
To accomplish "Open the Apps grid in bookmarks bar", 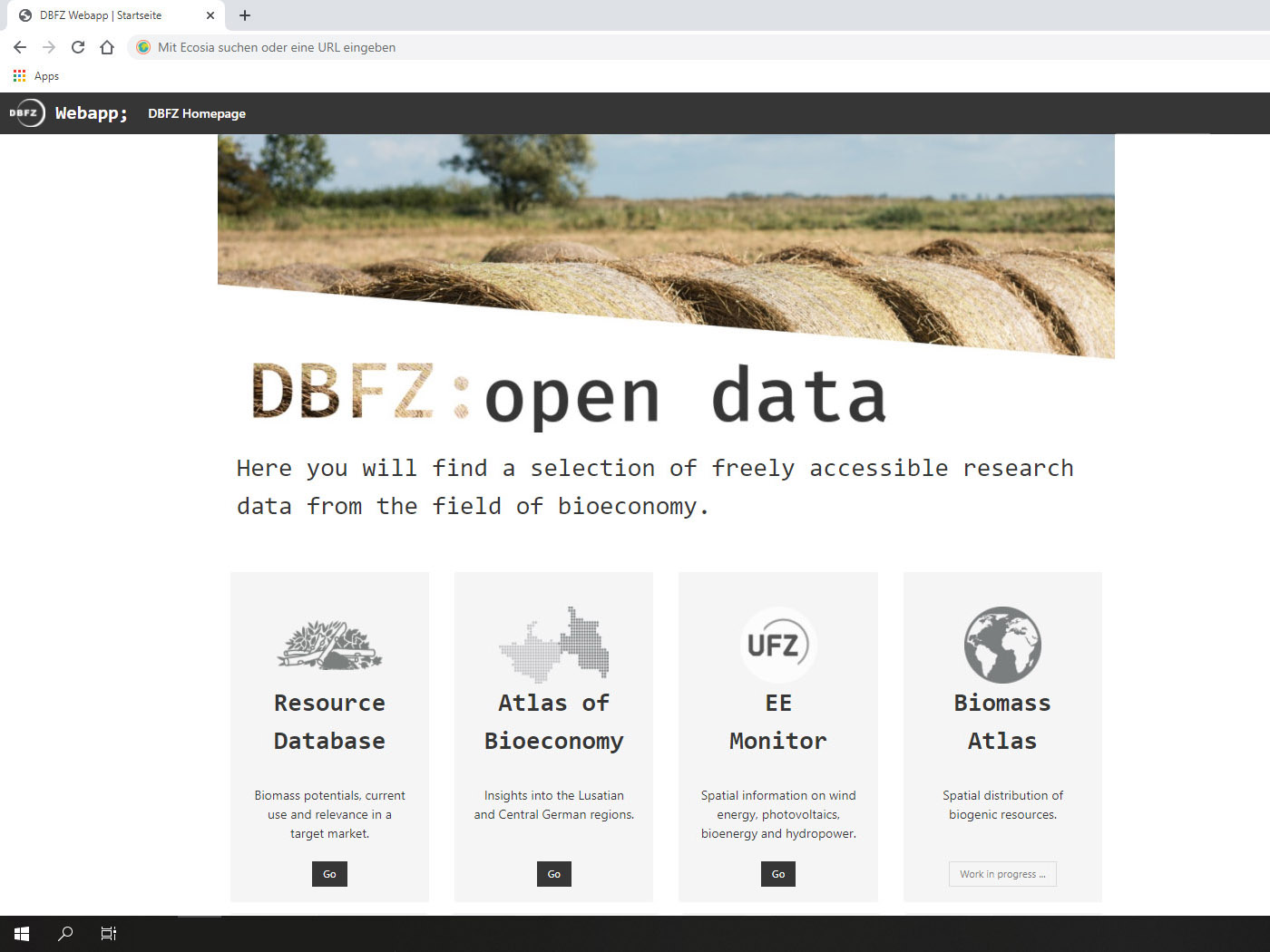I will click(x=36, y=76).
